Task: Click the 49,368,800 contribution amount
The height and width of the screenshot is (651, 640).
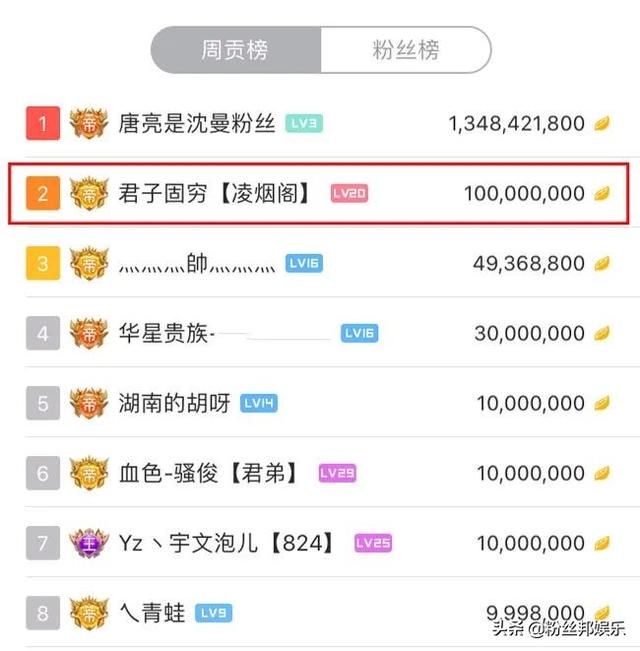Action: coord(529,263)
